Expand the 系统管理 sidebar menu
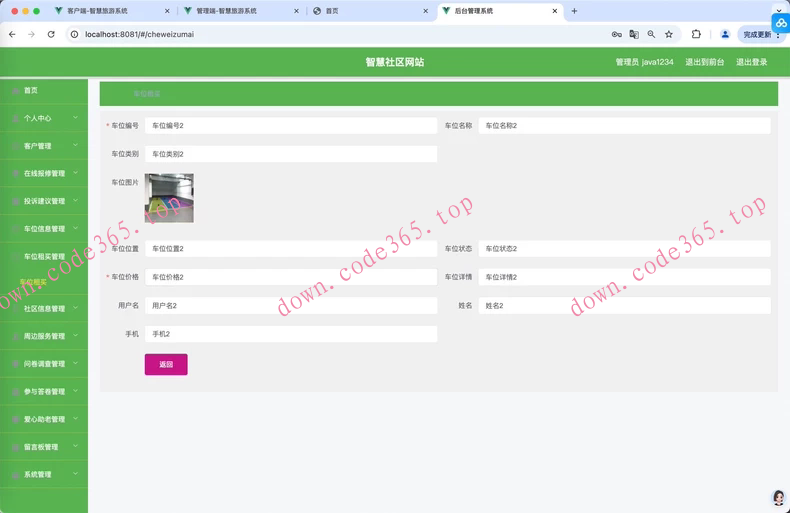 pos(43,474)
